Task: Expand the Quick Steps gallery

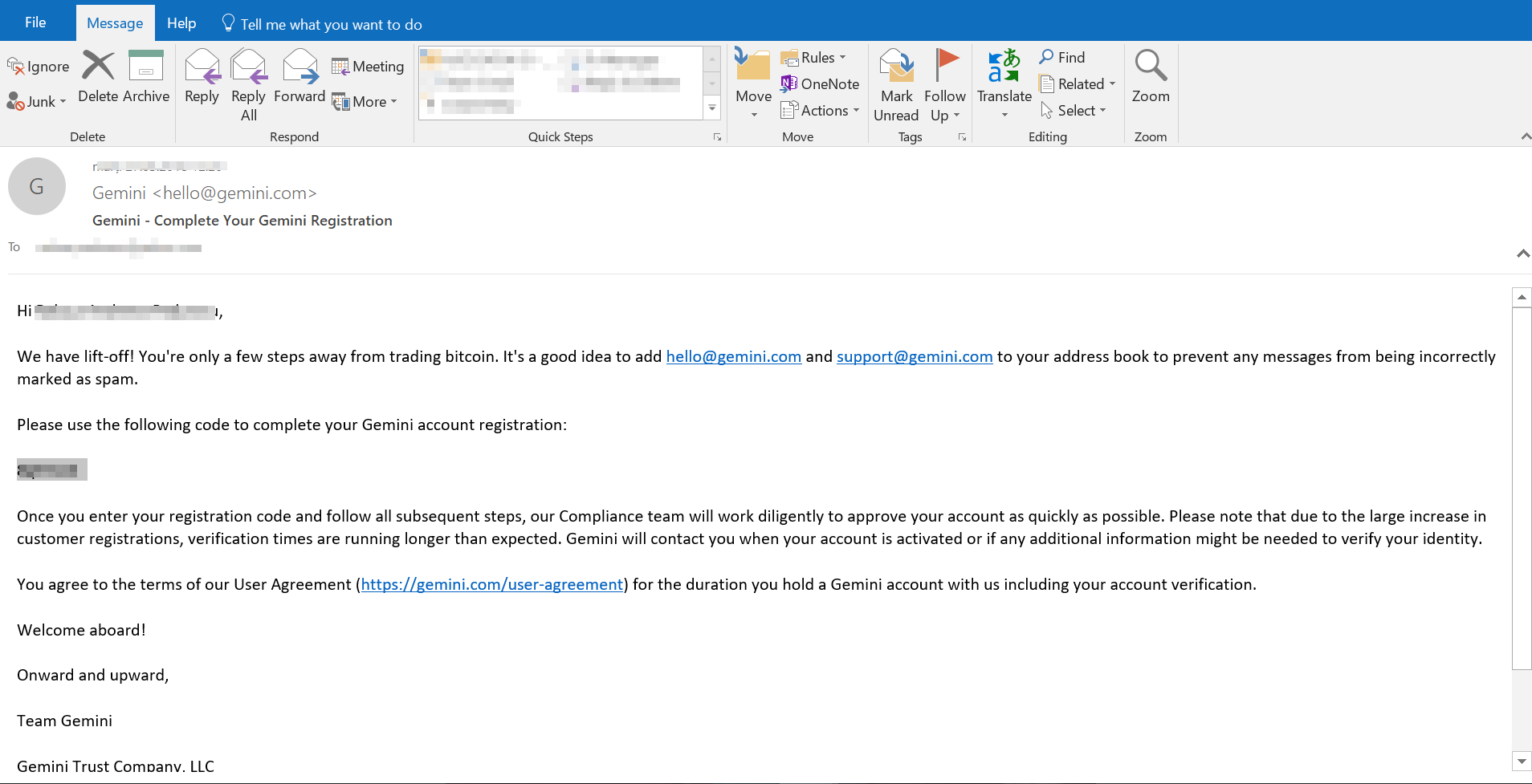Action: click(x=712, y=108)
